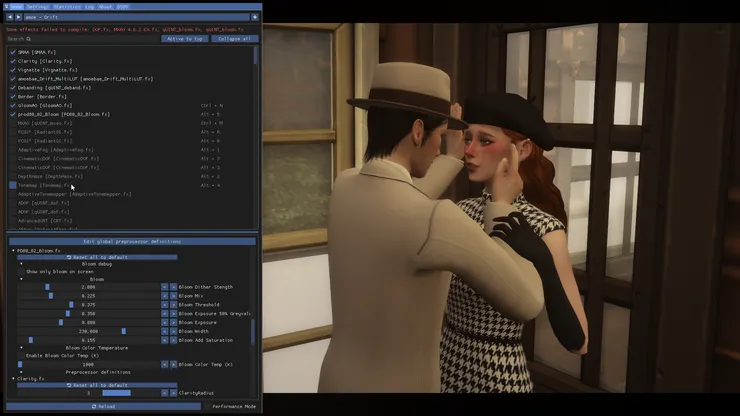Increase Bloom Exposure with right arrow
Screen dimensions: 740x416
[x=173, y=323]
